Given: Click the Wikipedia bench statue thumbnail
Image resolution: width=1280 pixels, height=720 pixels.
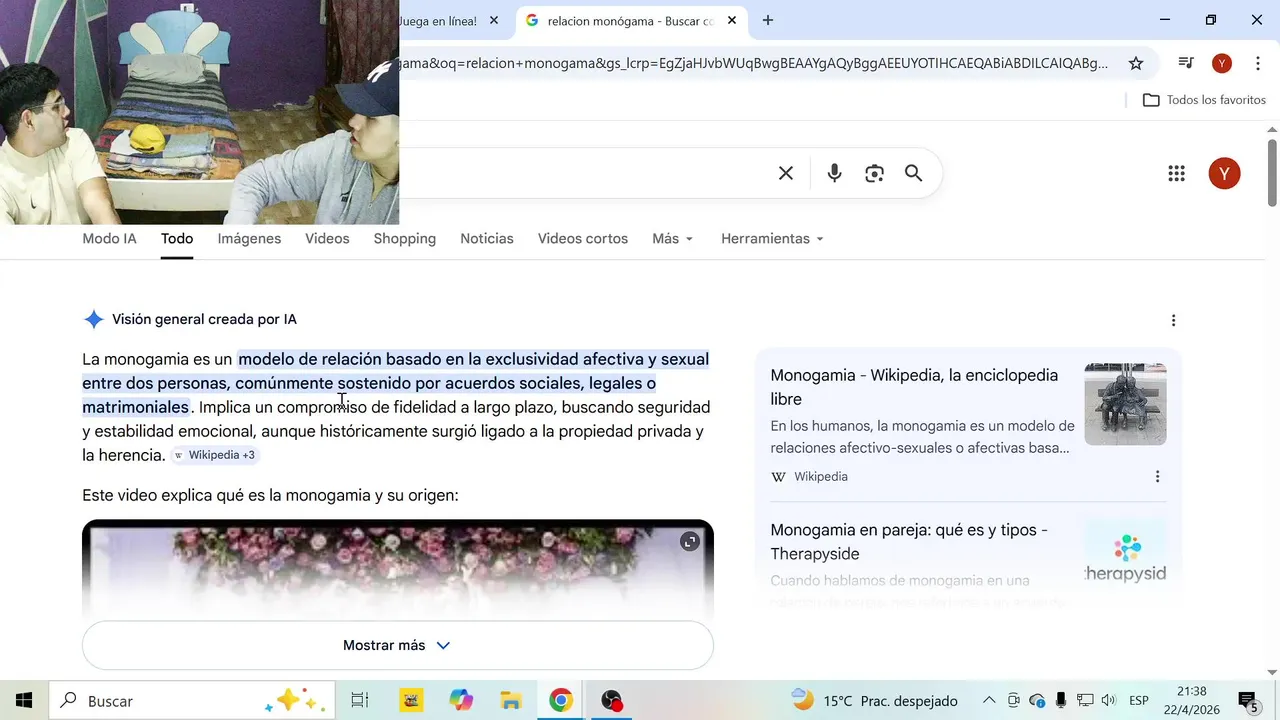Looking at the screenshot, I should [x=1125, y=404].
